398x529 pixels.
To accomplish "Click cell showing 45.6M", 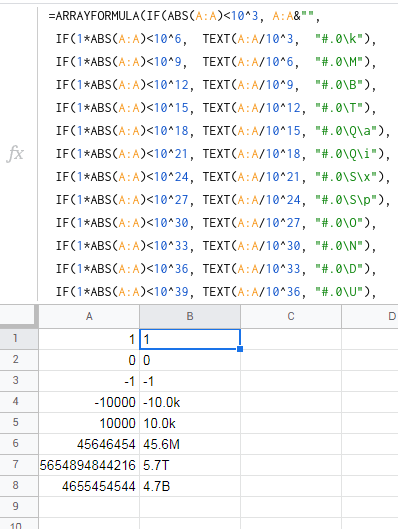I will 190,444.
